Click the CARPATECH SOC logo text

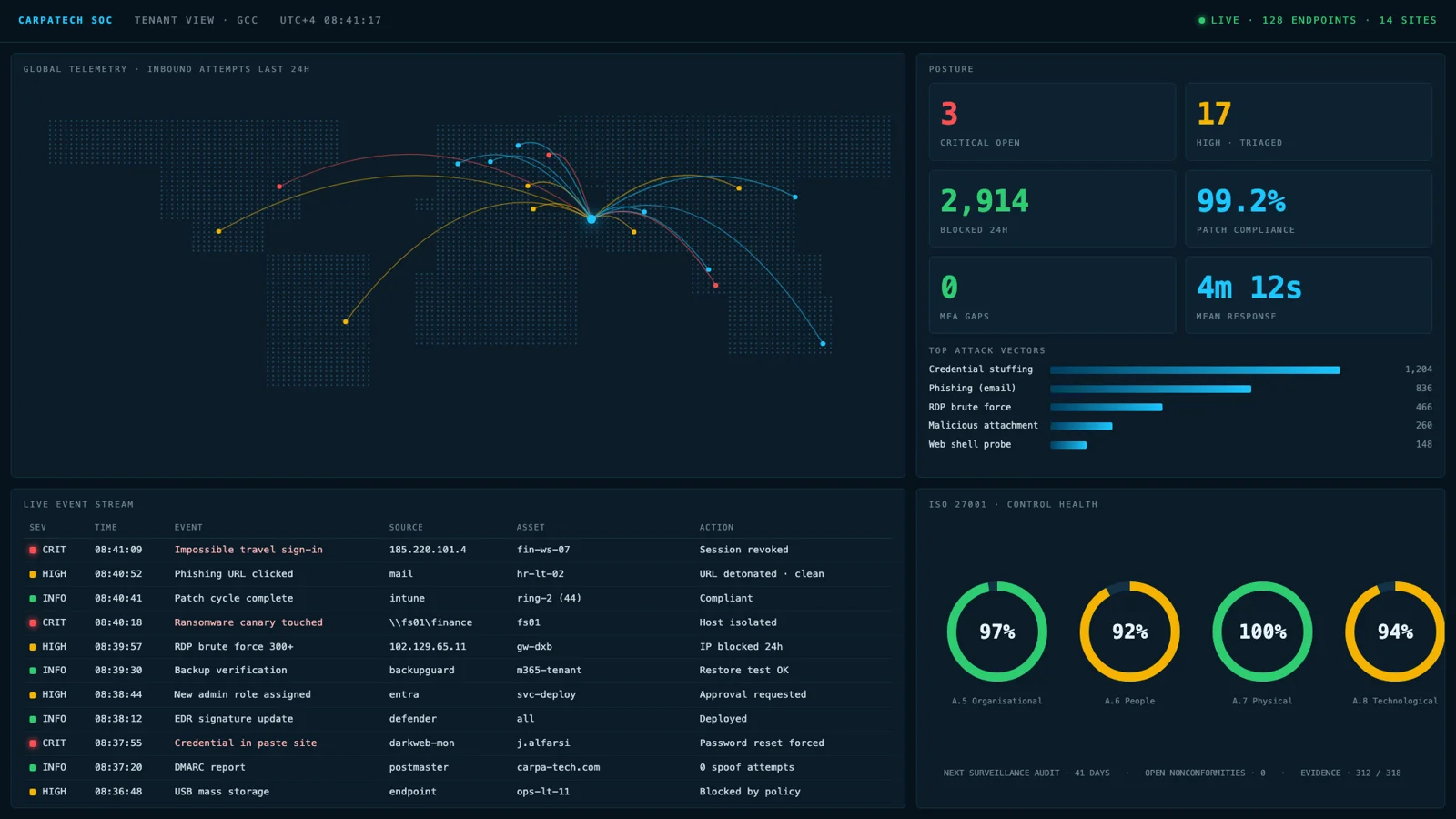(x=66, y=20)
